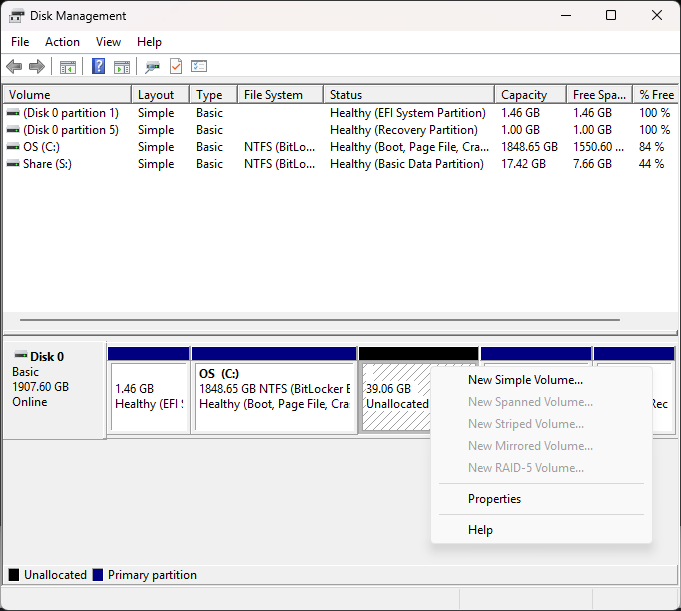
Task: Sort by the Status column header
Action: (x=409, y=95)
